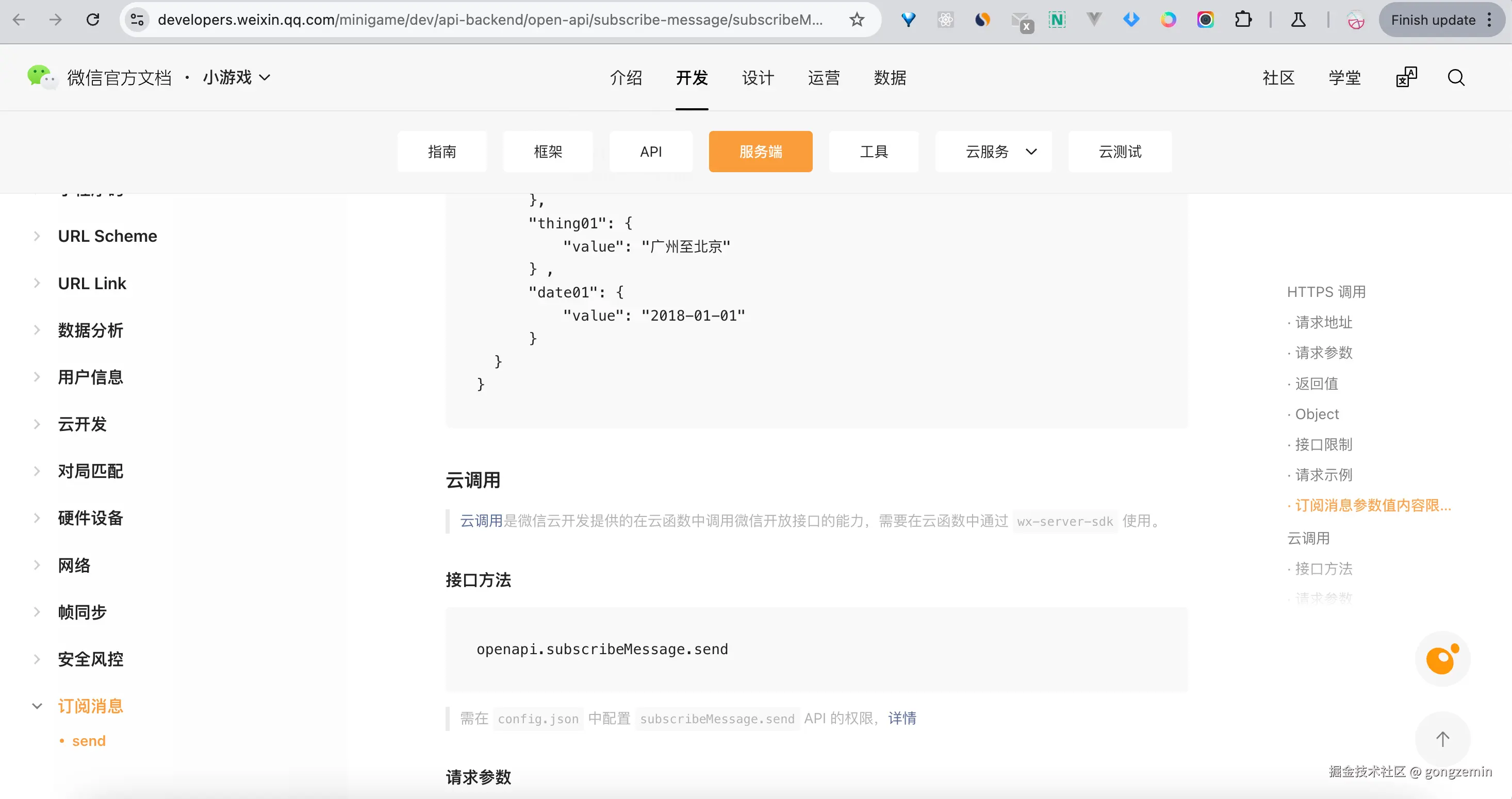Click the language translate icon in header

tap(1406, 77)
